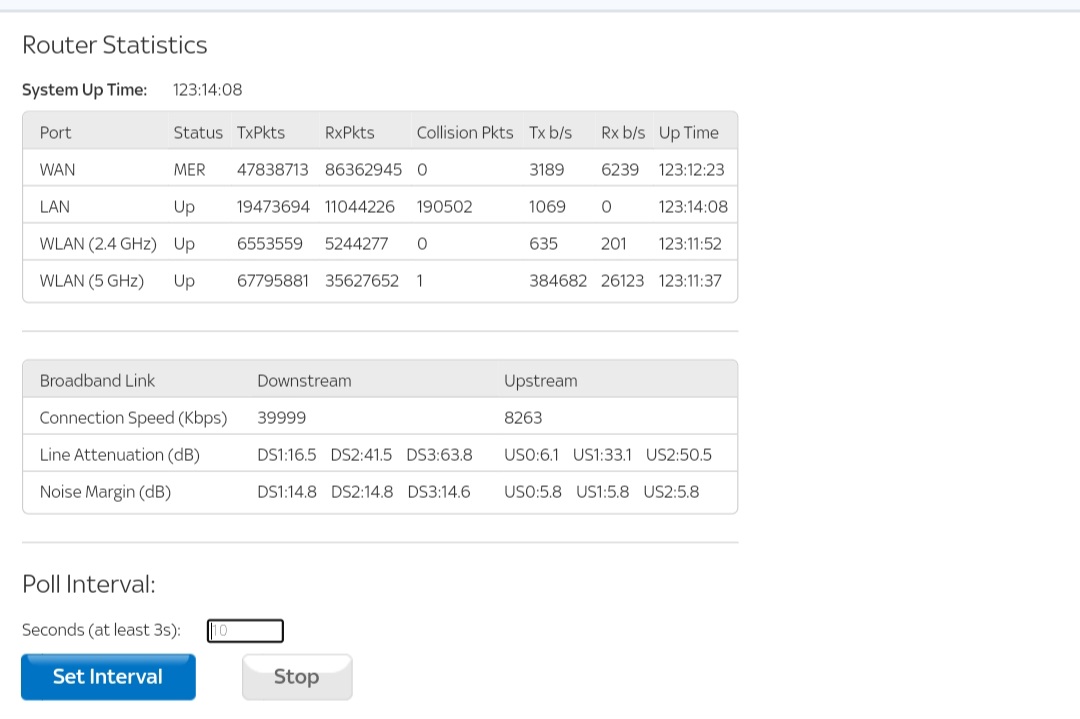Click the Port column header
The image size is (1080, 719).
tap(55, 132)
